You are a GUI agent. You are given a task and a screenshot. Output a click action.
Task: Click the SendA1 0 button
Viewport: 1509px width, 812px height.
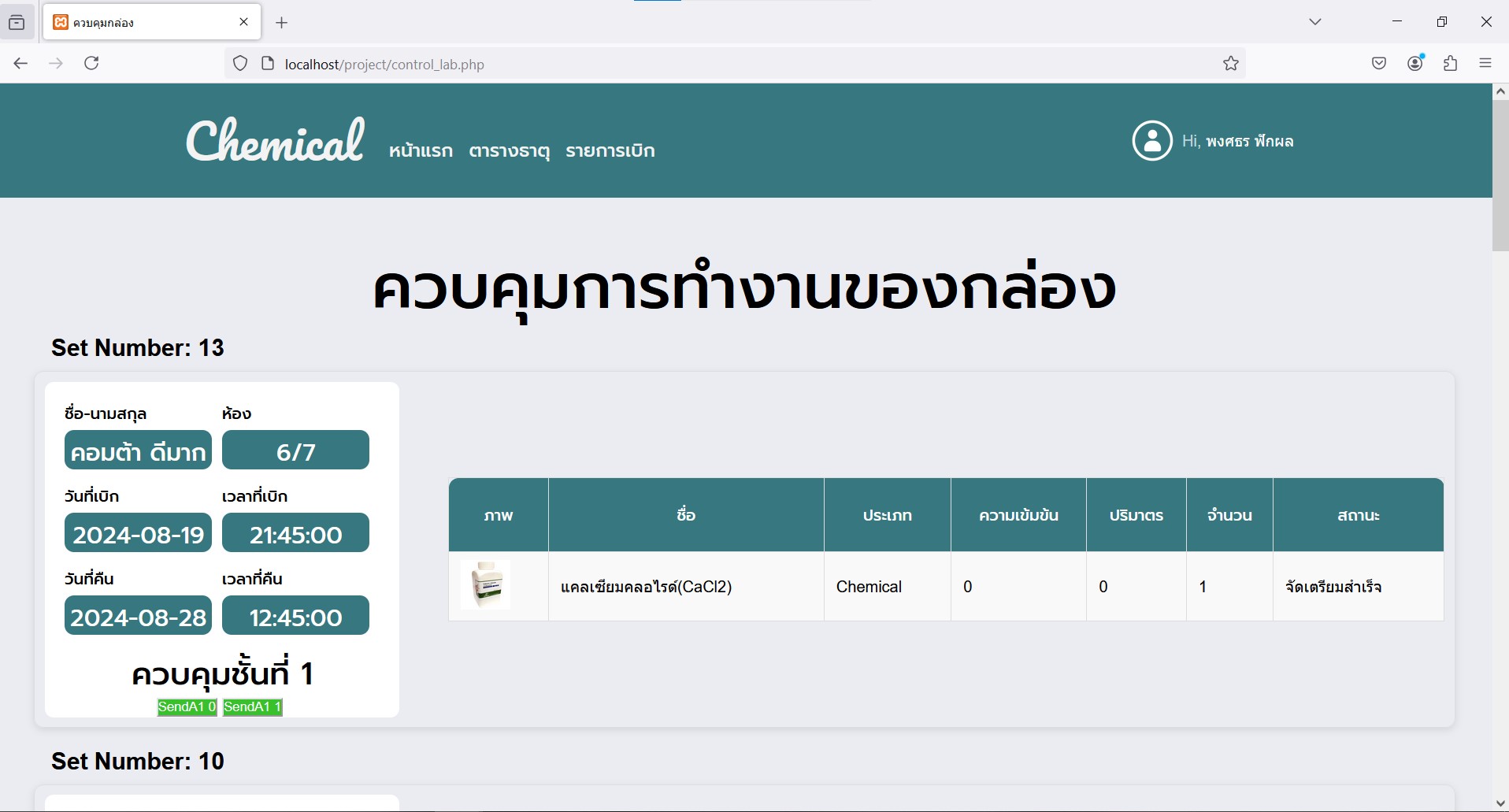tap(187, 706)
